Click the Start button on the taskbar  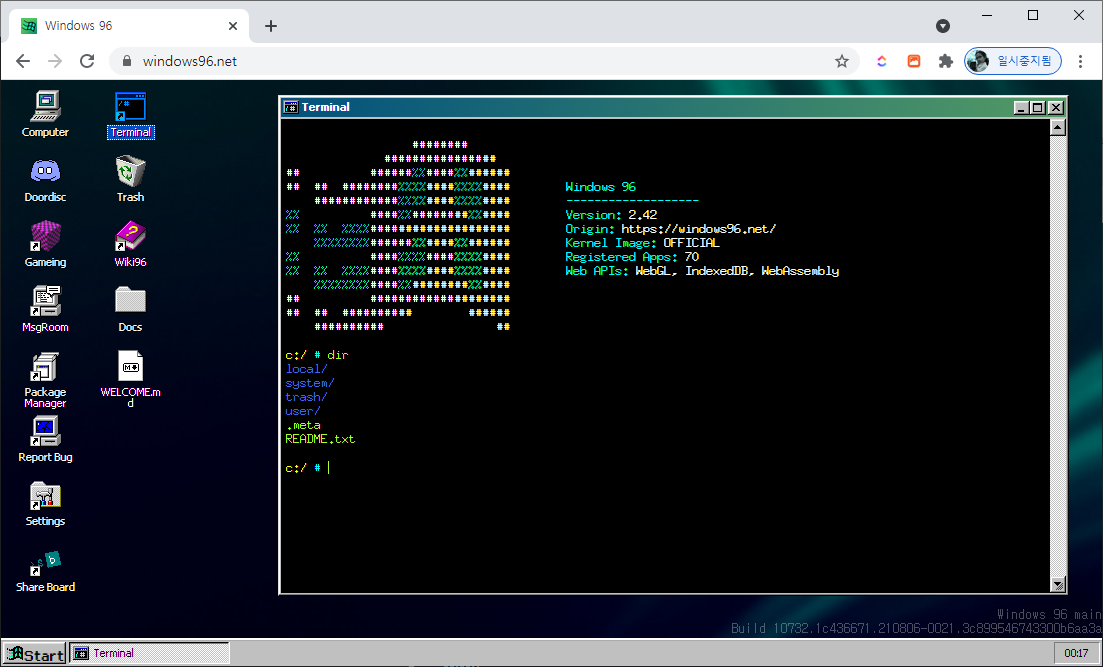tap(34, 654)
